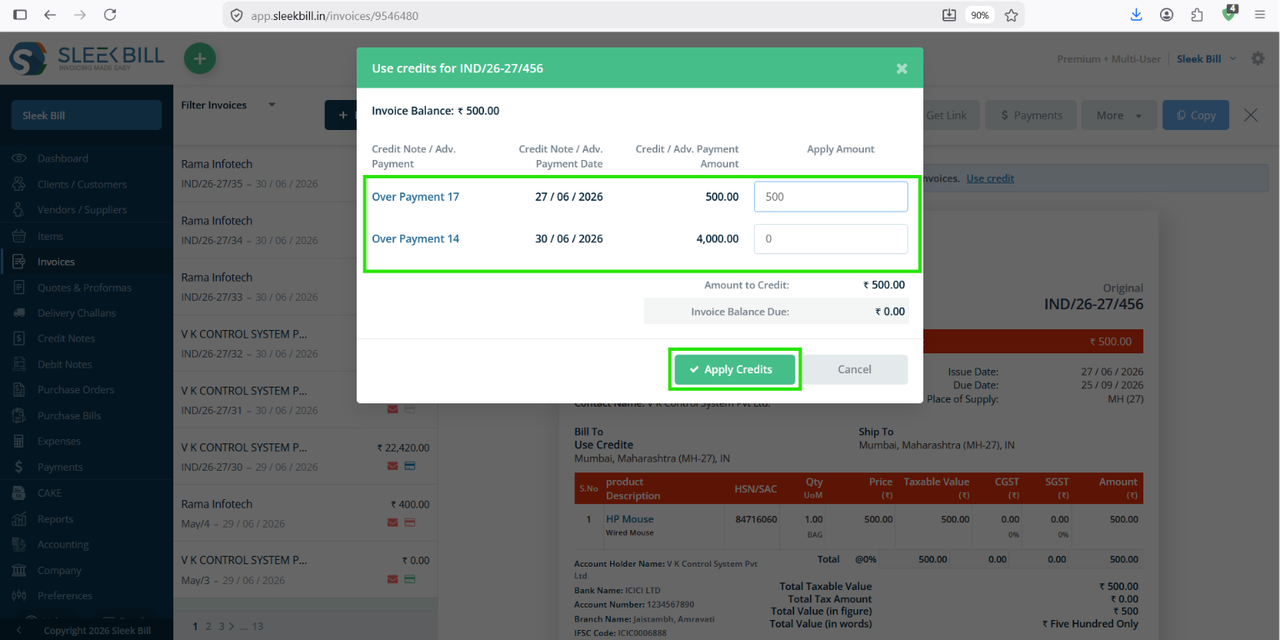Cancel the Use credits dialog
This screenshot has width=1280, height=640.
coord(854,369)
